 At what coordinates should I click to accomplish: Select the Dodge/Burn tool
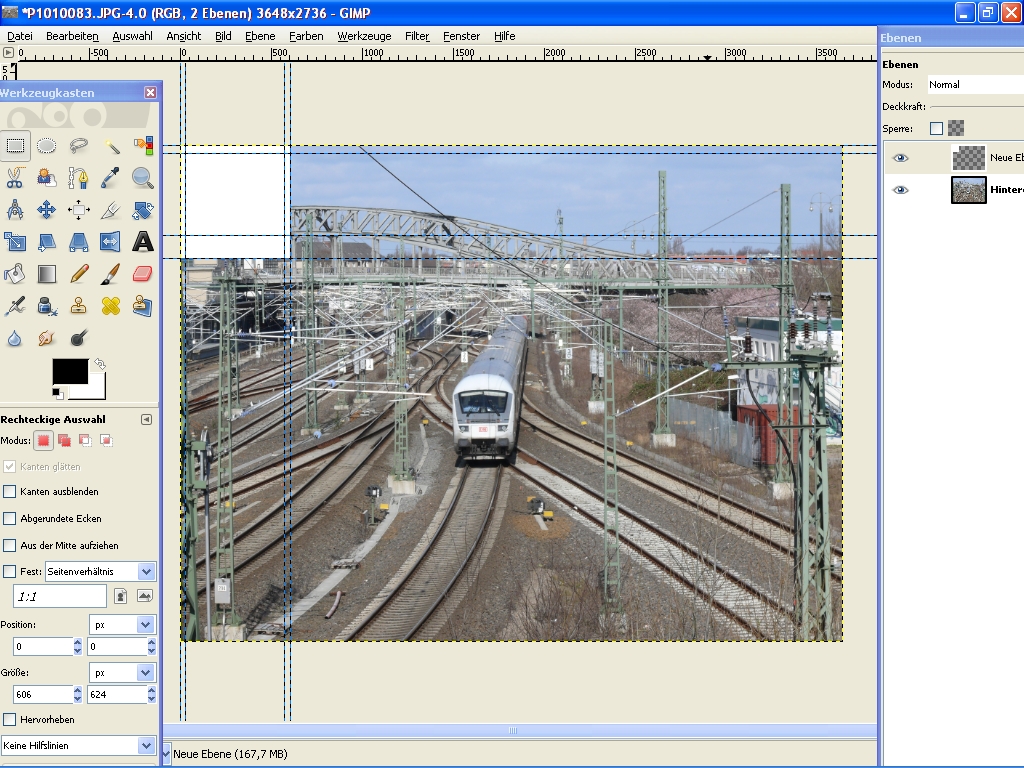tap(78, 338)
